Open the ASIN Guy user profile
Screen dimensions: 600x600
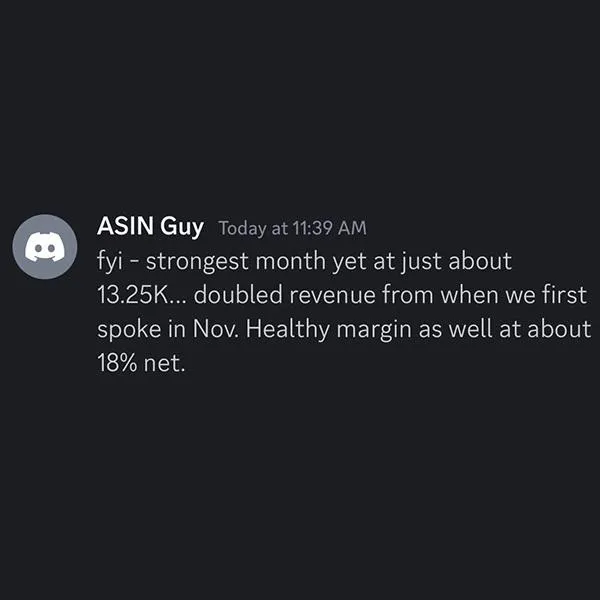click(150, 227)
